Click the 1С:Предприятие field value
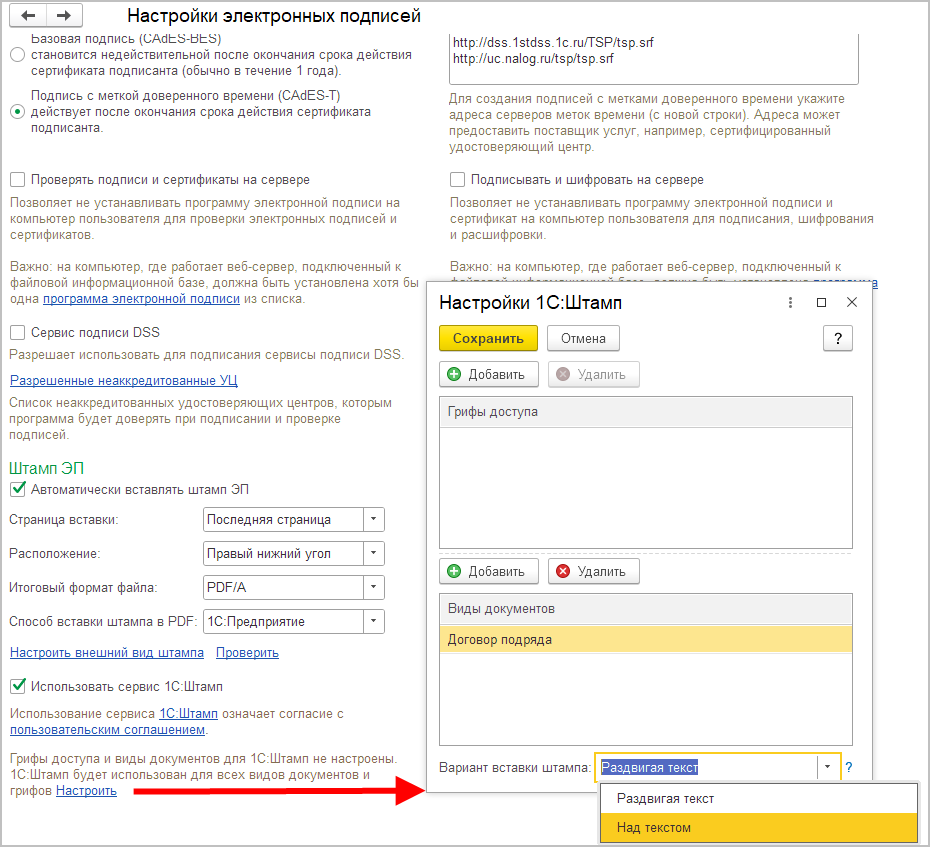 click(x=283, y=622)
